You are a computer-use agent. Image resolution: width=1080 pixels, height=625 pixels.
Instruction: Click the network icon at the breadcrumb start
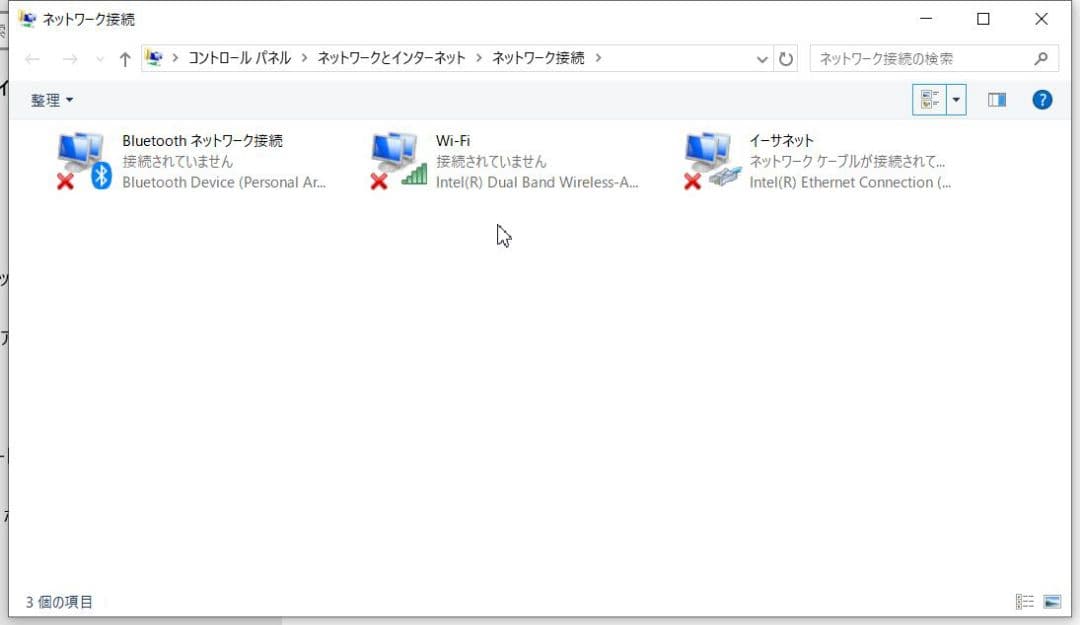(154, 58)
